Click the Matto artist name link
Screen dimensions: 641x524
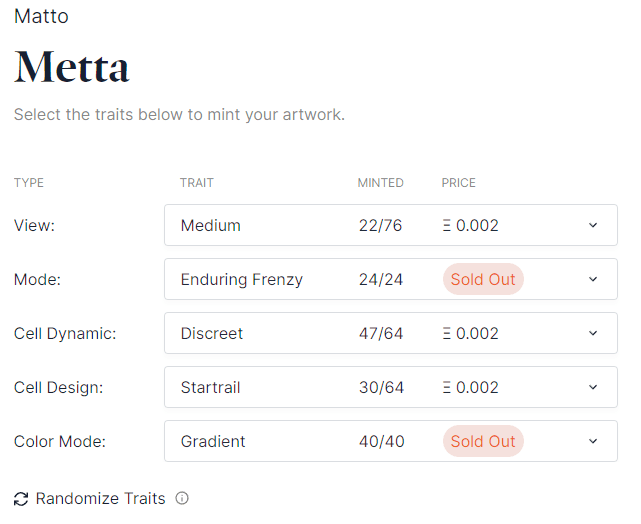pyautogui.click(x=41, y=16)
